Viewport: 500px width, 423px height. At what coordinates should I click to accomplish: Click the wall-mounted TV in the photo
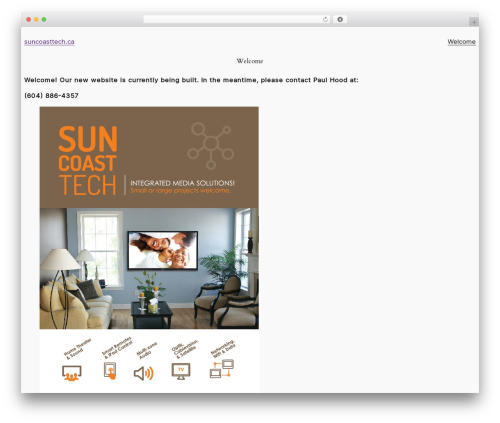163,250
